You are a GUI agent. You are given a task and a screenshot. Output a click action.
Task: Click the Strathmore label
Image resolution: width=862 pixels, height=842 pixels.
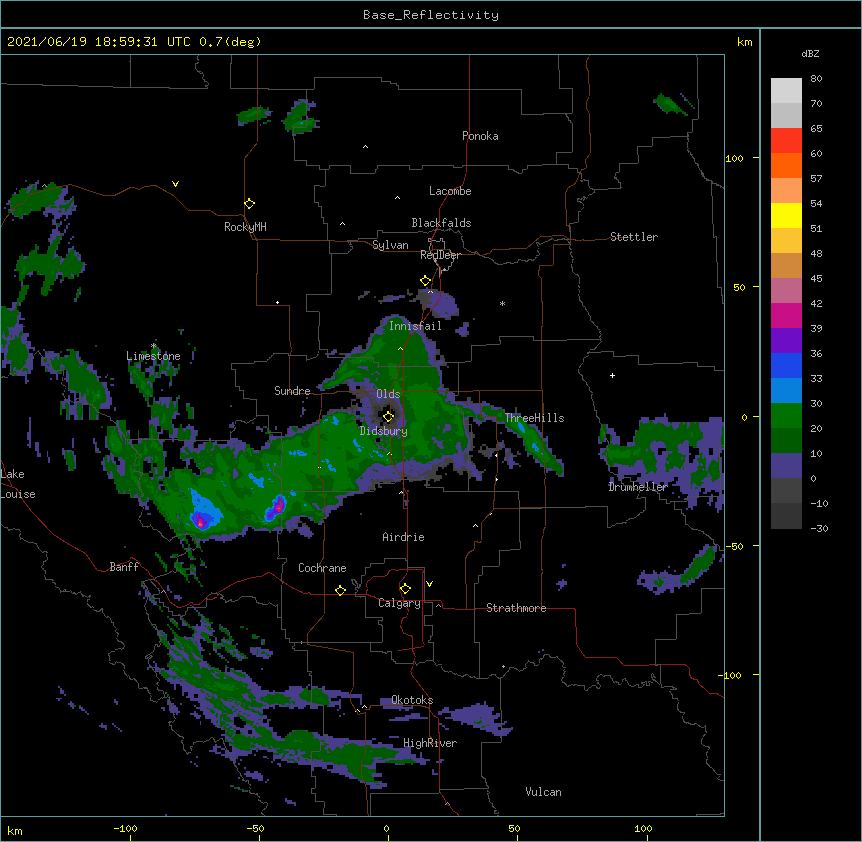pos(516,608)
